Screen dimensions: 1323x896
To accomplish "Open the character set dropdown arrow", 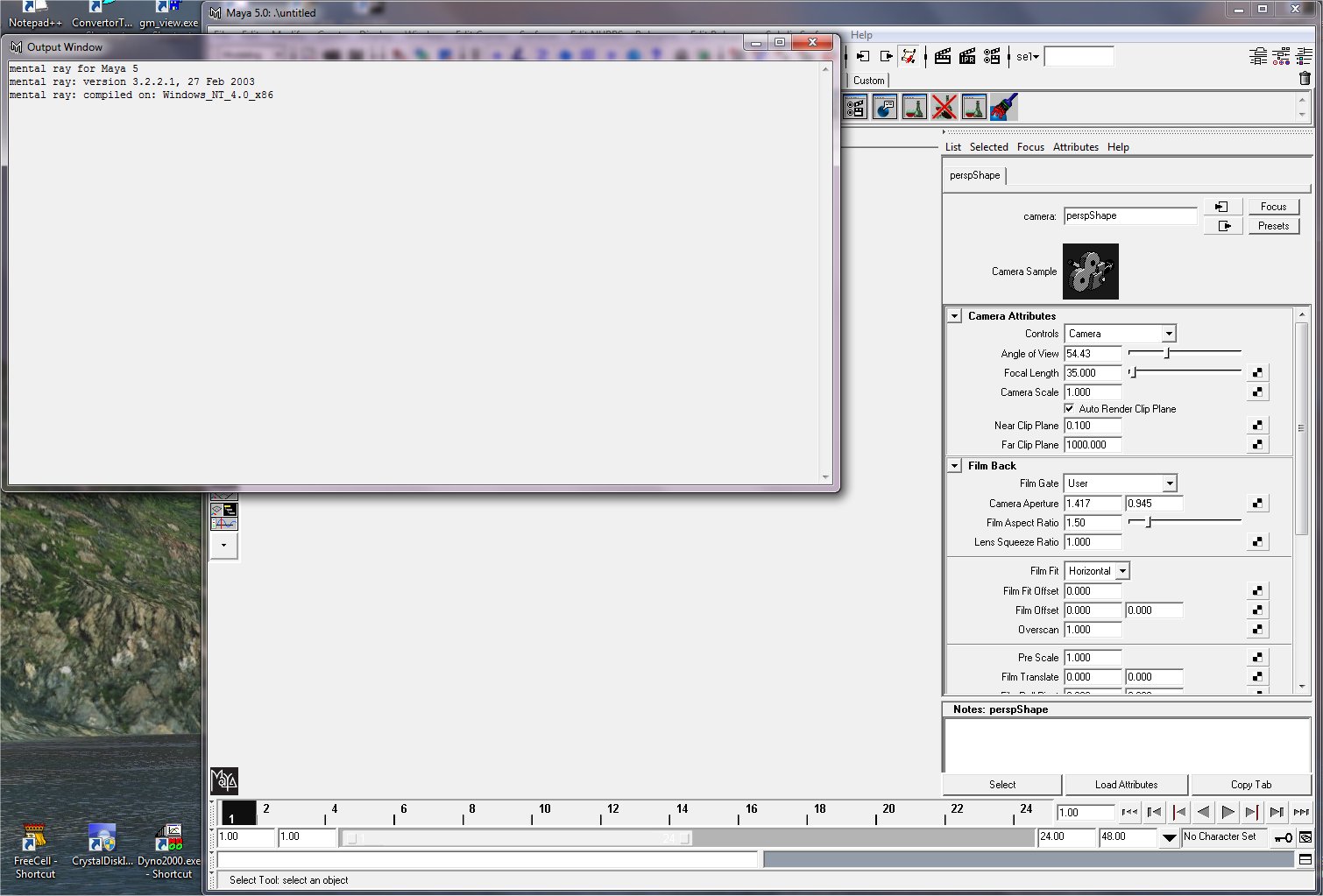I will point(1169,837).
